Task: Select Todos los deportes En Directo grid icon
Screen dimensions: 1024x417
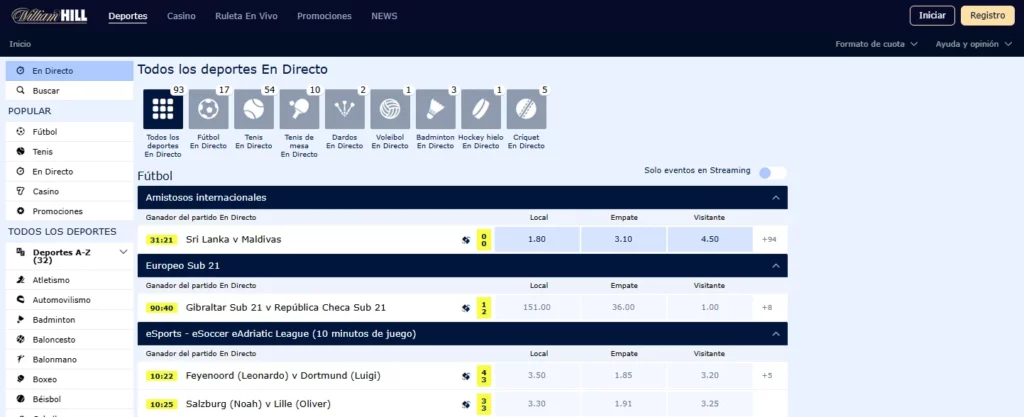Action: (163, 109)
